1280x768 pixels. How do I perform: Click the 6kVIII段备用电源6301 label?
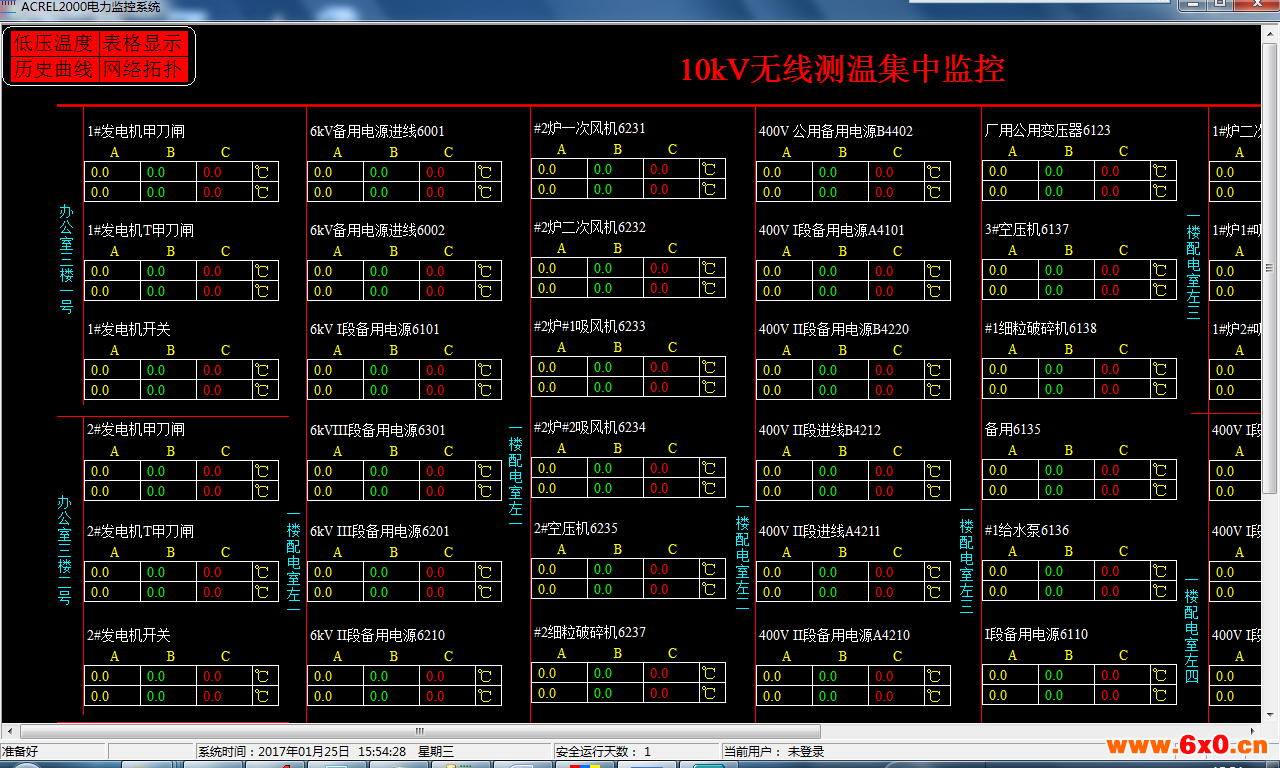coord(377,430)
